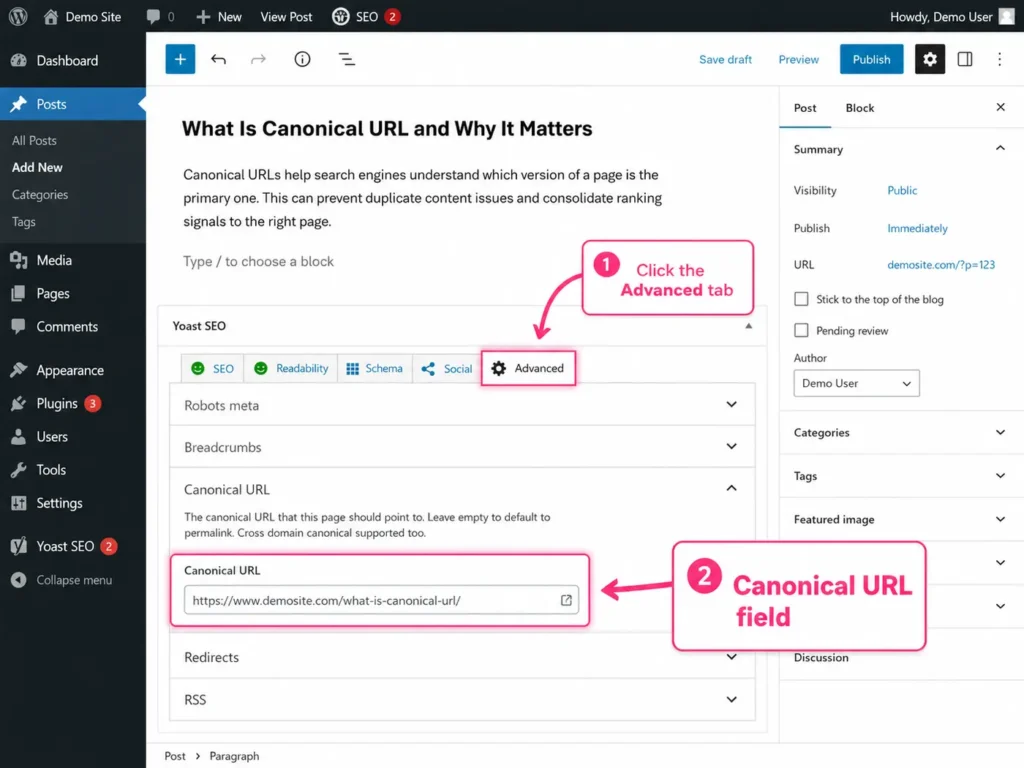
Task: Click the demosite.com/?p=123 URL link
Action: coord(940,265)
